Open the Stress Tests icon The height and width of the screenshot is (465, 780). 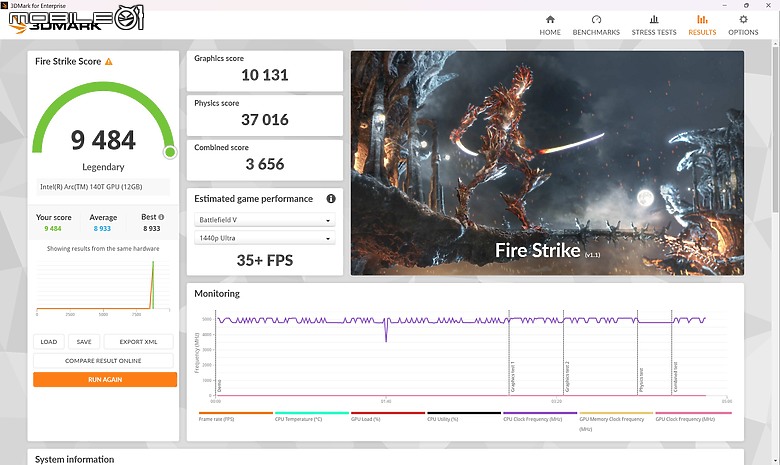(x=654, y=19)
